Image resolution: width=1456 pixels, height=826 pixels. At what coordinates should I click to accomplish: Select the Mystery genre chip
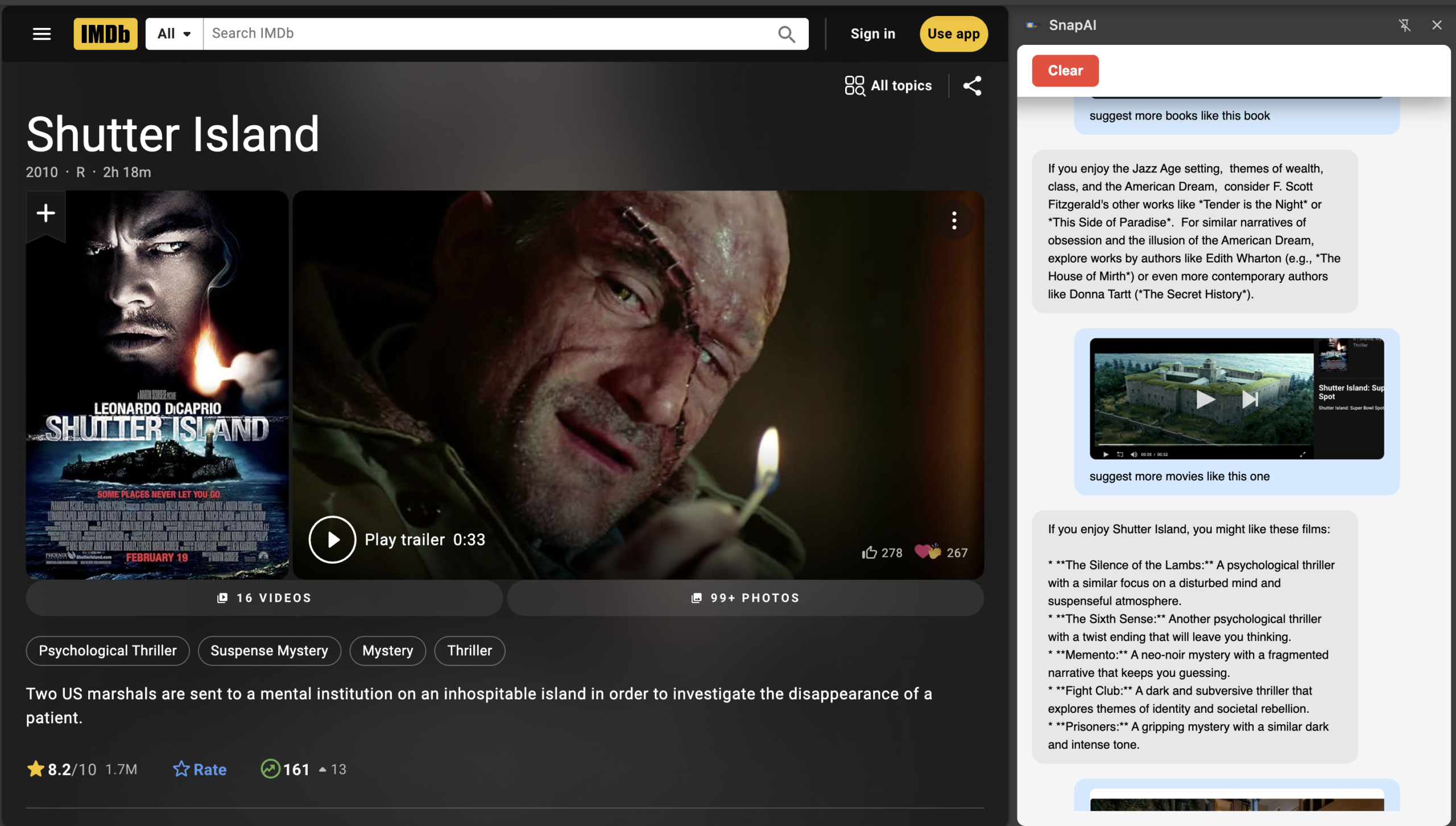pyautogui.click(x=387, y=650)
